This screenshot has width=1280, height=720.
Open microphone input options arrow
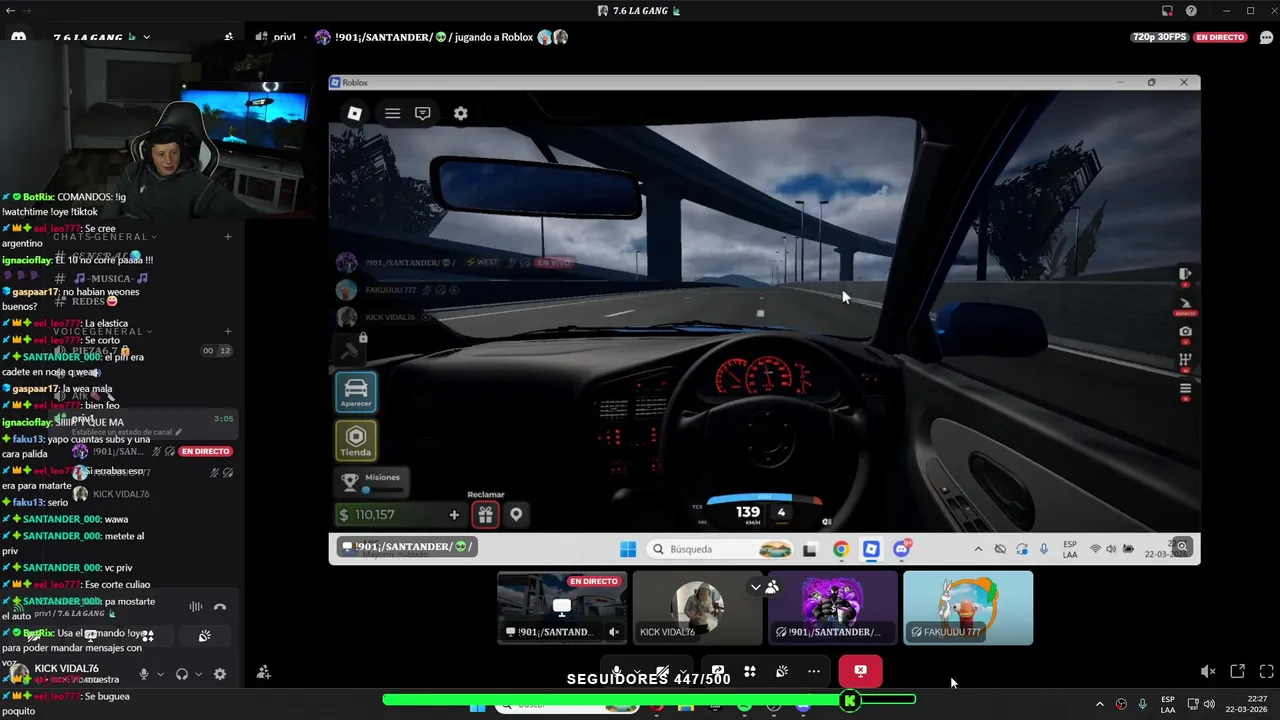tap(160, 674)
